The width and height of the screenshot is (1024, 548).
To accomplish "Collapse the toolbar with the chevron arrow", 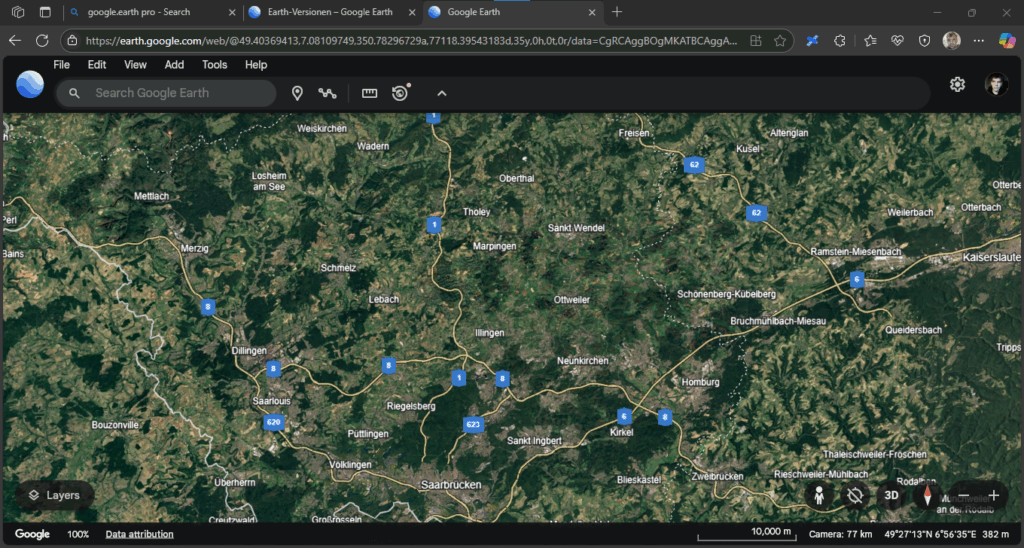I will coord(441,93).
